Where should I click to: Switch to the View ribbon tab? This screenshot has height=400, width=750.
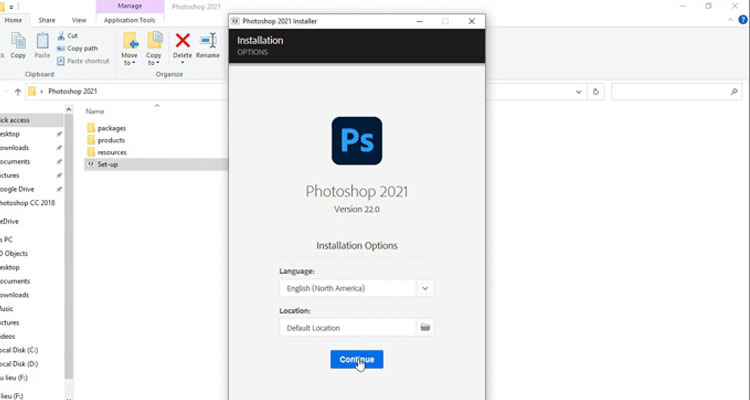click(x=79, y=20)
